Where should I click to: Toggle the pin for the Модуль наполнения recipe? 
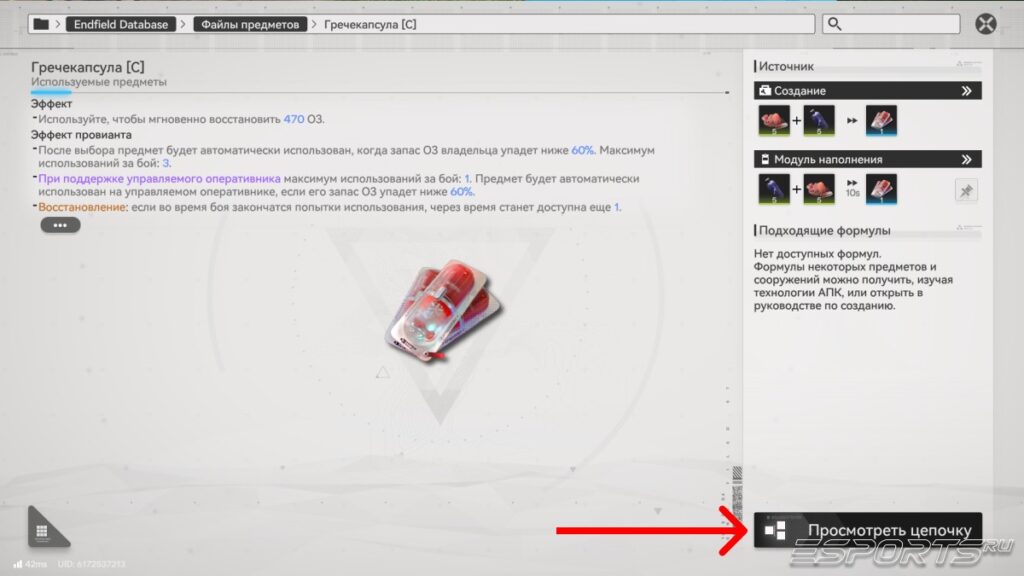coord(965,190)
